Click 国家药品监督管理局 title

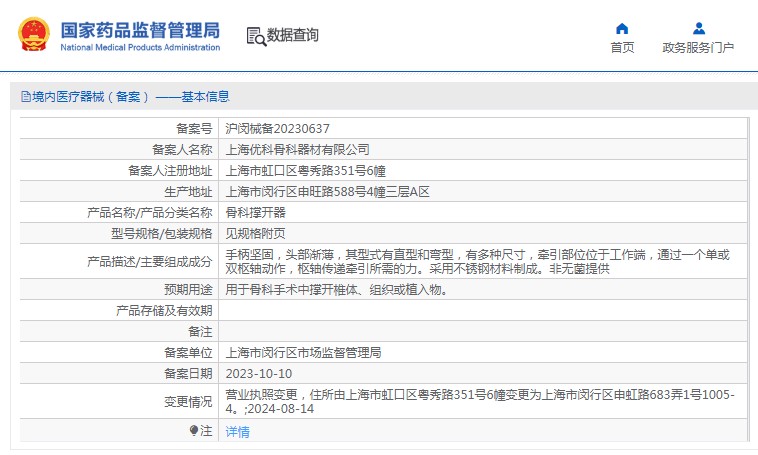140,30
